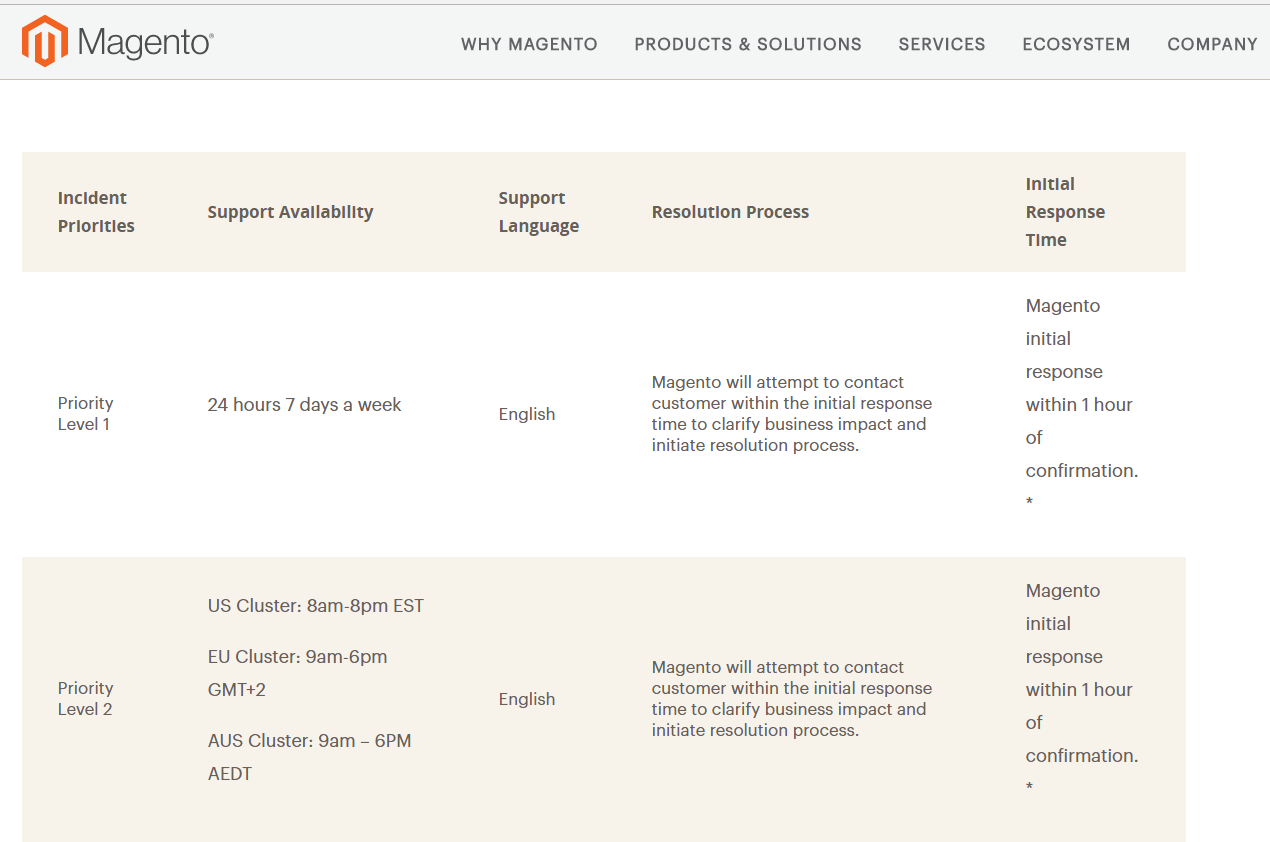Click English in the Priority Level 2 row

[527, 699]
